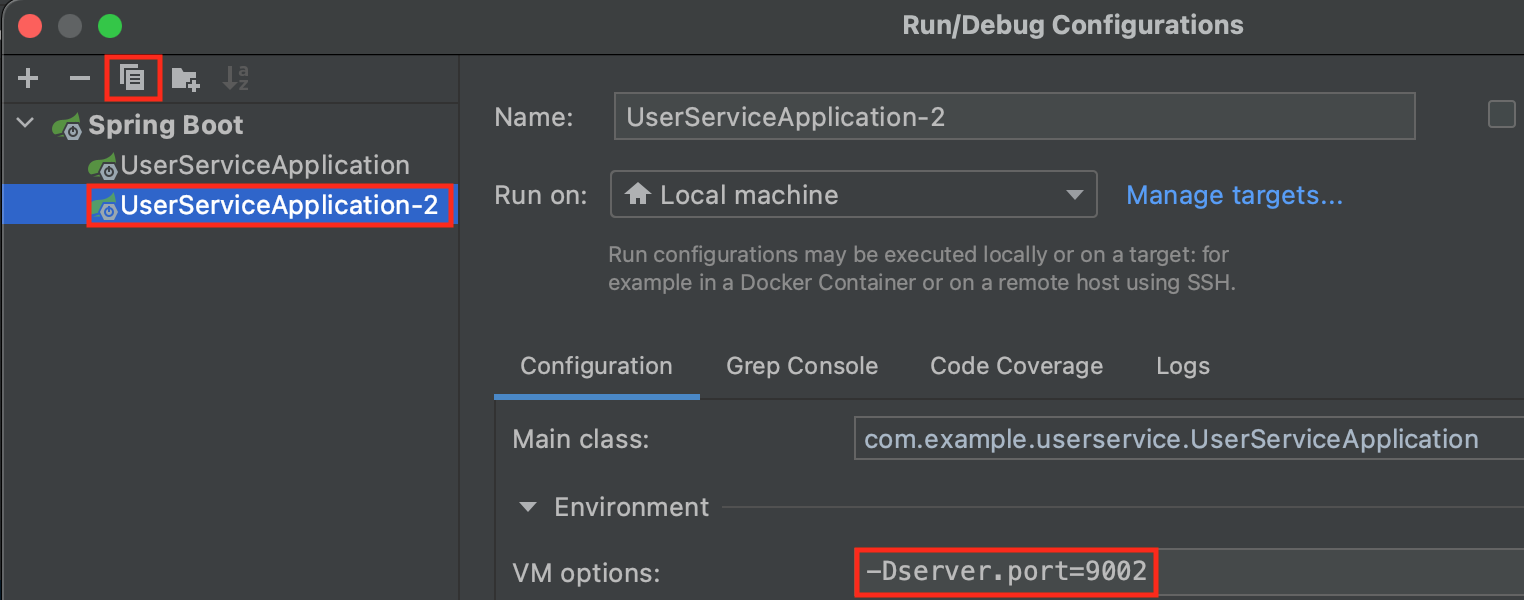Toggle the checkbox beside the Name field

[1502, 114]
